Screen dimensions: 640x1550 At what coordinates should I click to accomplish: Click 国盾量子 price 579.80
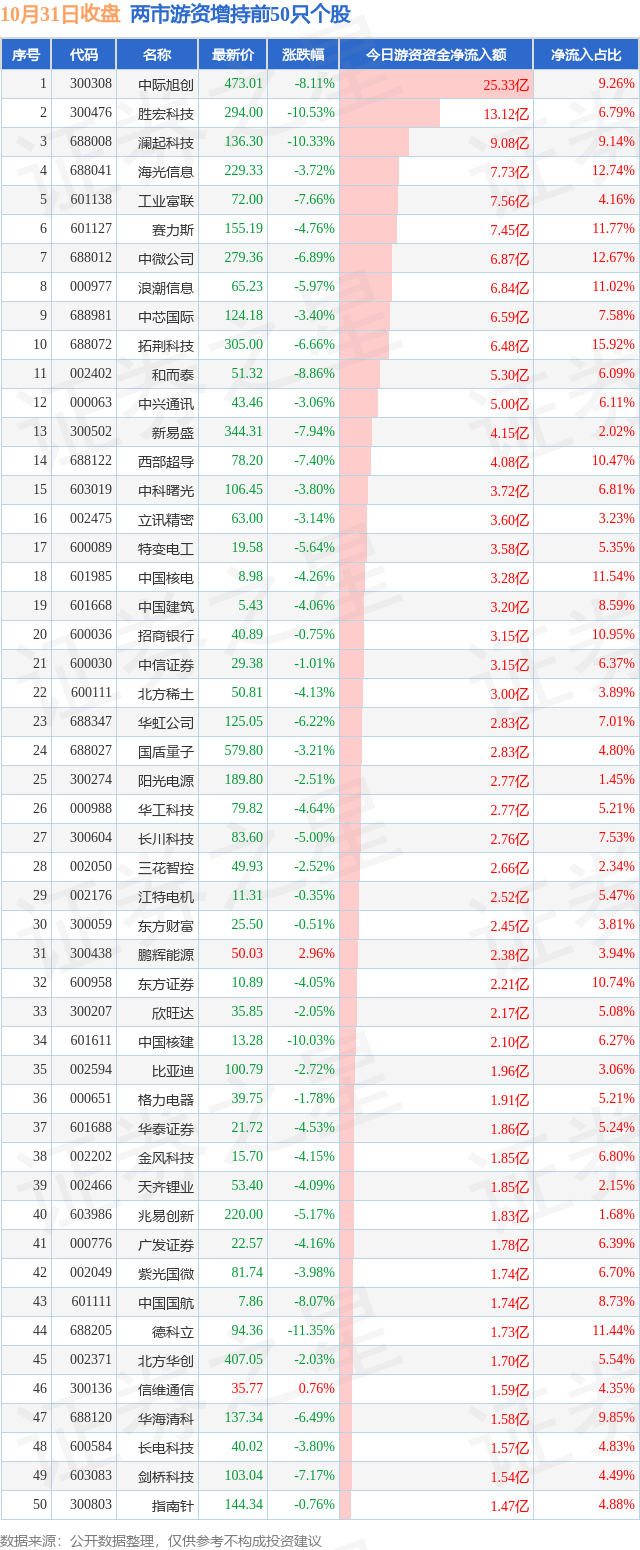(244, 752)
